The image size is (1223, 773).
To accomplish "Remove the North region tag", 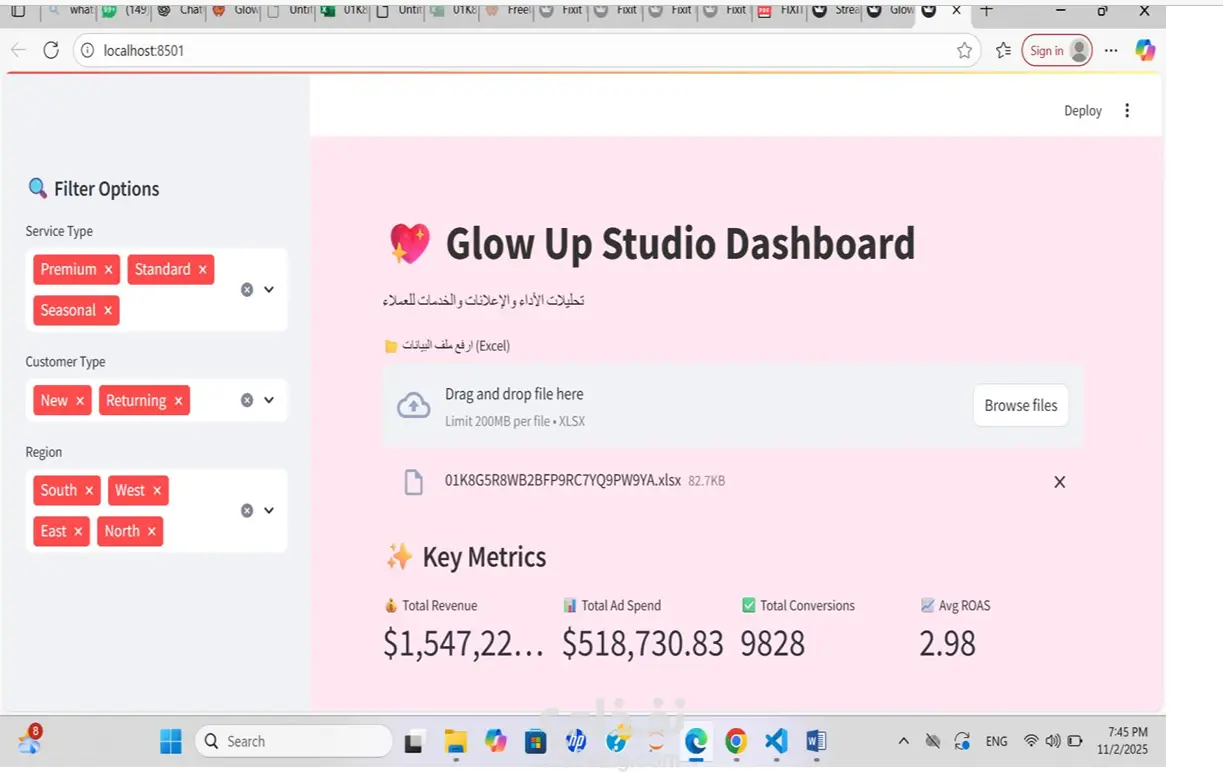I will tap(151, 532).
